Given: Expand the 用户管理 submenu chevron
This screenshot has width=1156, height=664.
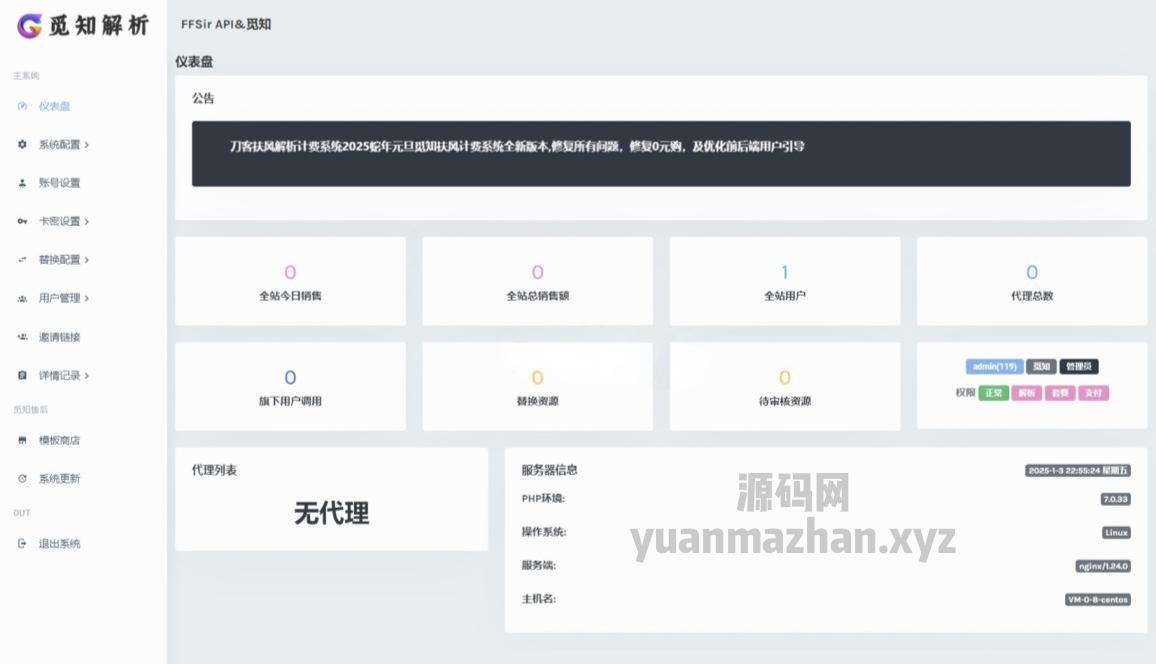Looking at the screenshot, I should tap(88, 298).
